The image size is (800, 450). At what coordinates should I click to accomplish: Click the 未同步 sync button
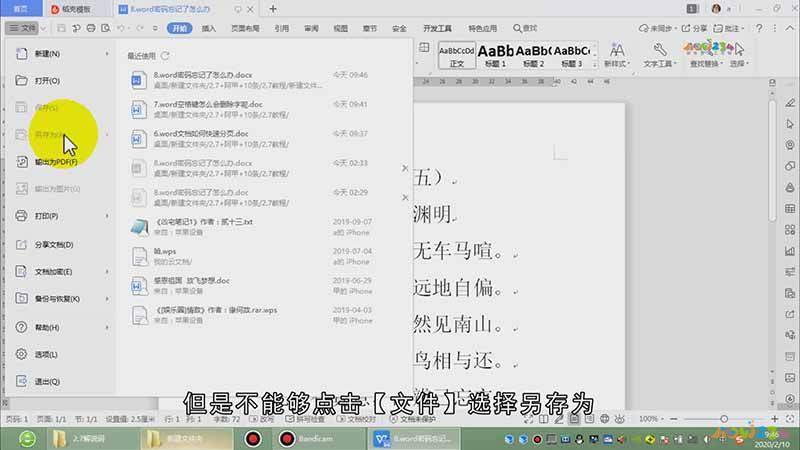pyautogui.click(x=658, y=28)
